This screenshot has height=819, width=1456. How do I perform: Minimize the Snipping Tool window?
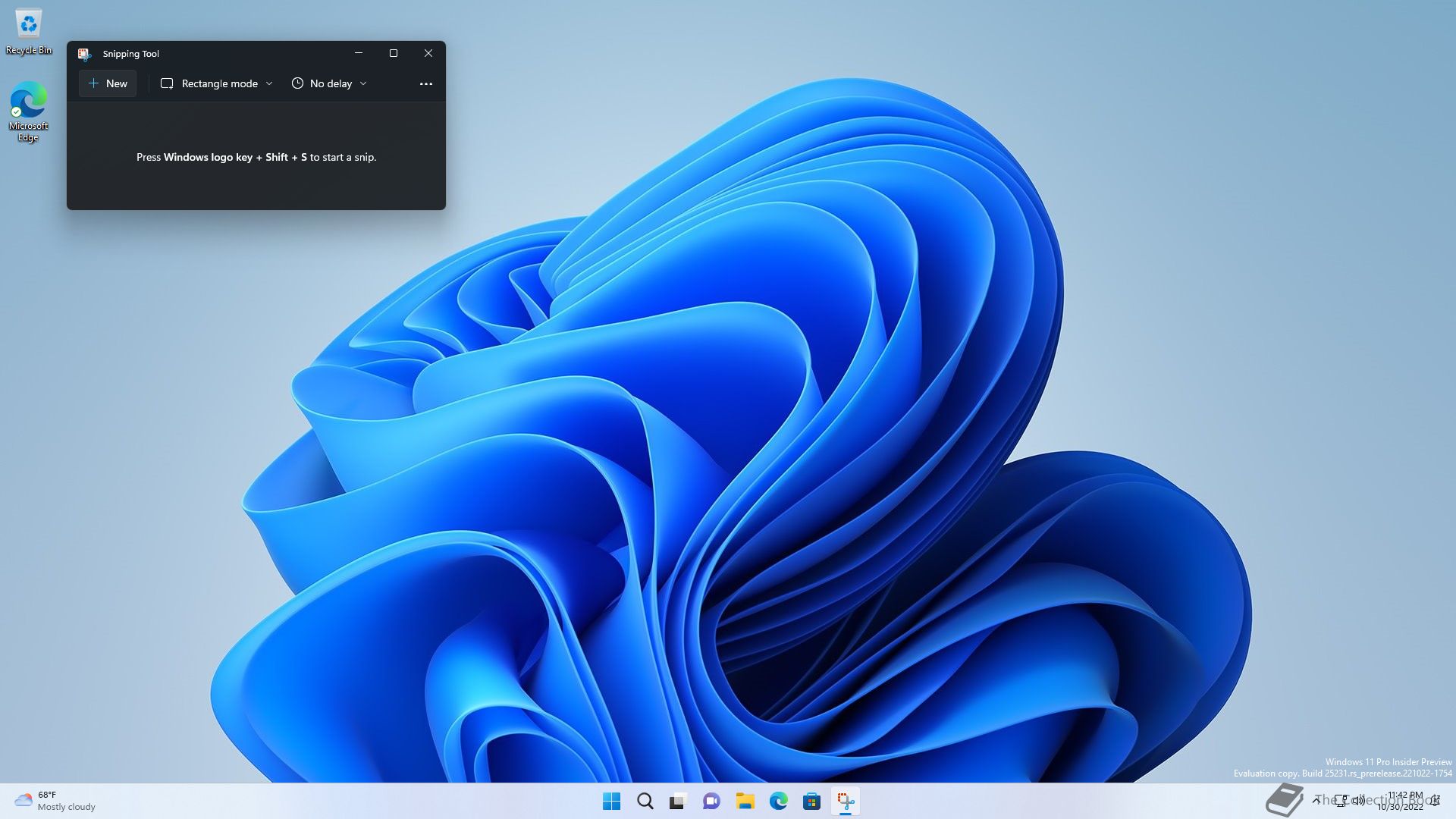pos(359,53)
